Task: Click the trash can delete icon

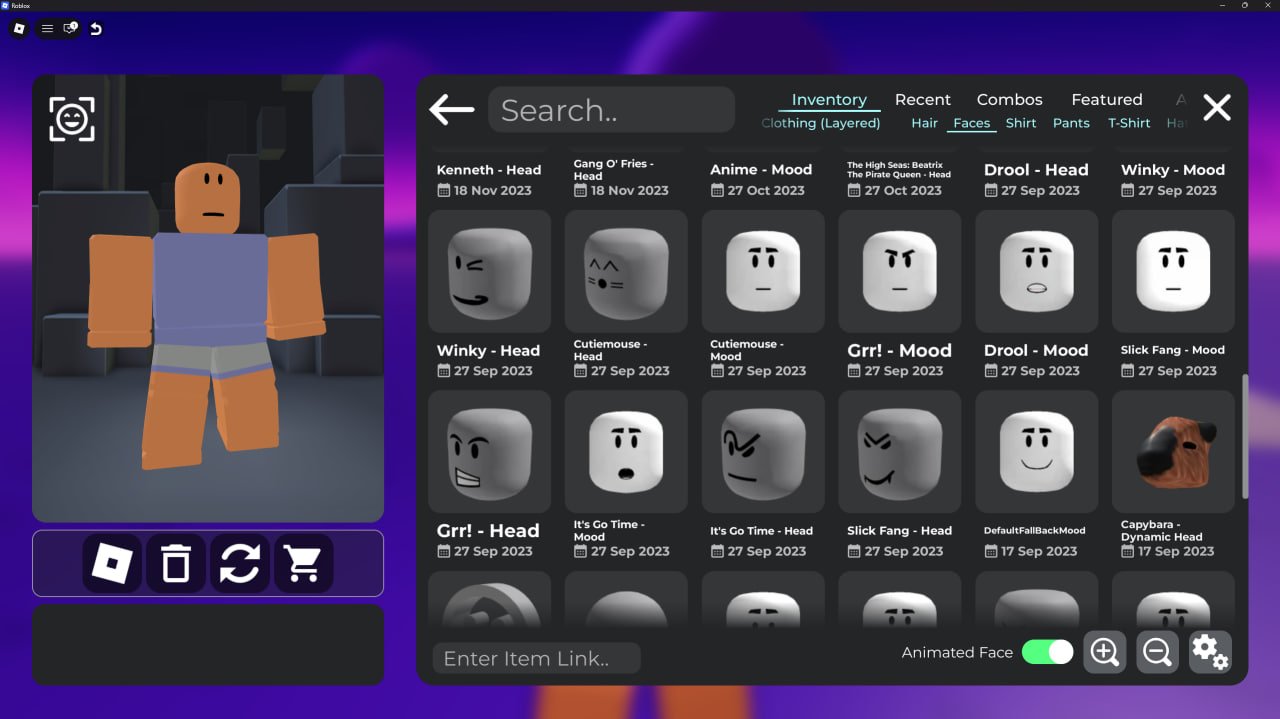Action: pos(176,564)
